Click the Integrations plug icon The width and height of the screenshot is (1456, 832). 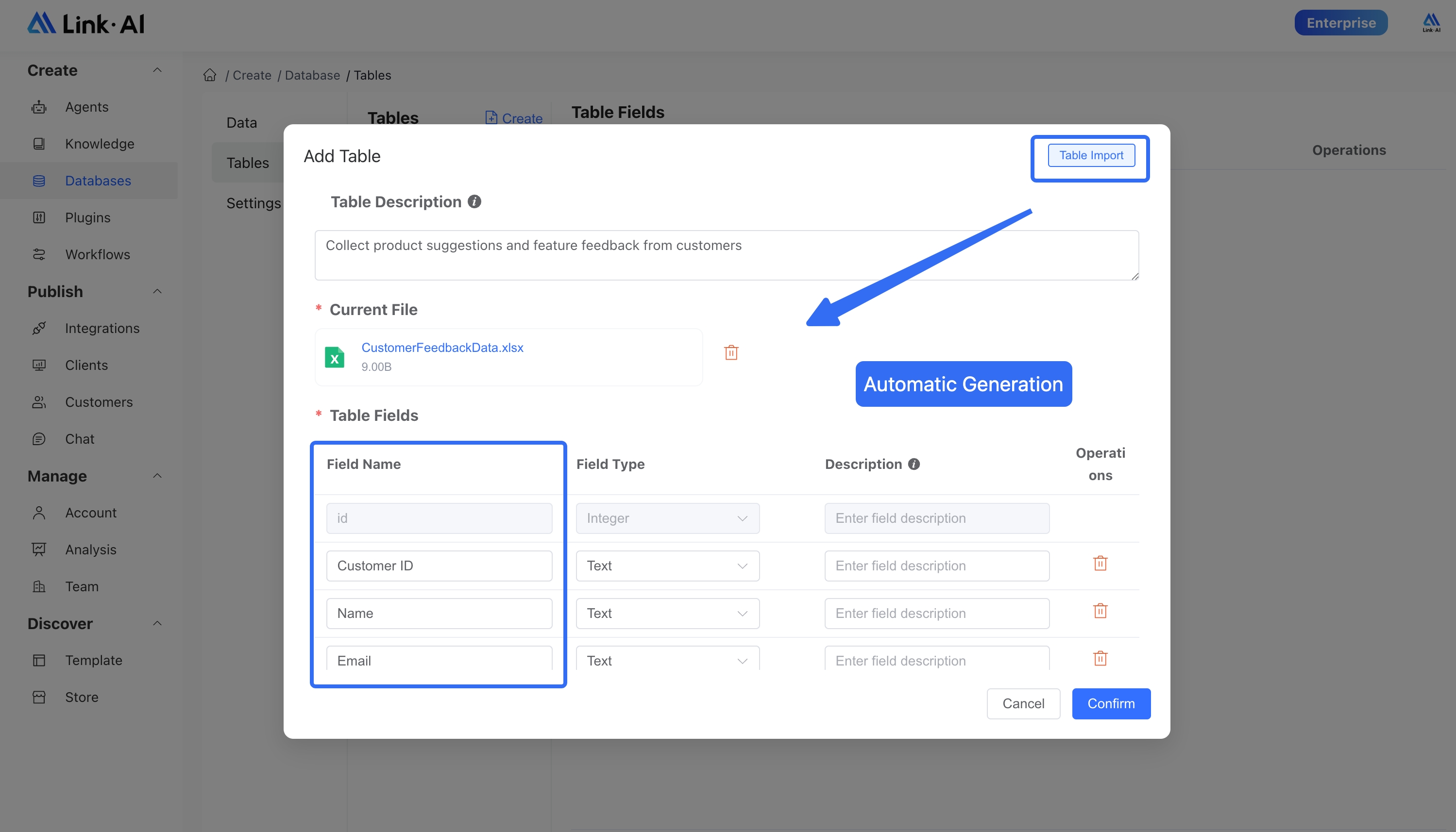coord(39,328)
